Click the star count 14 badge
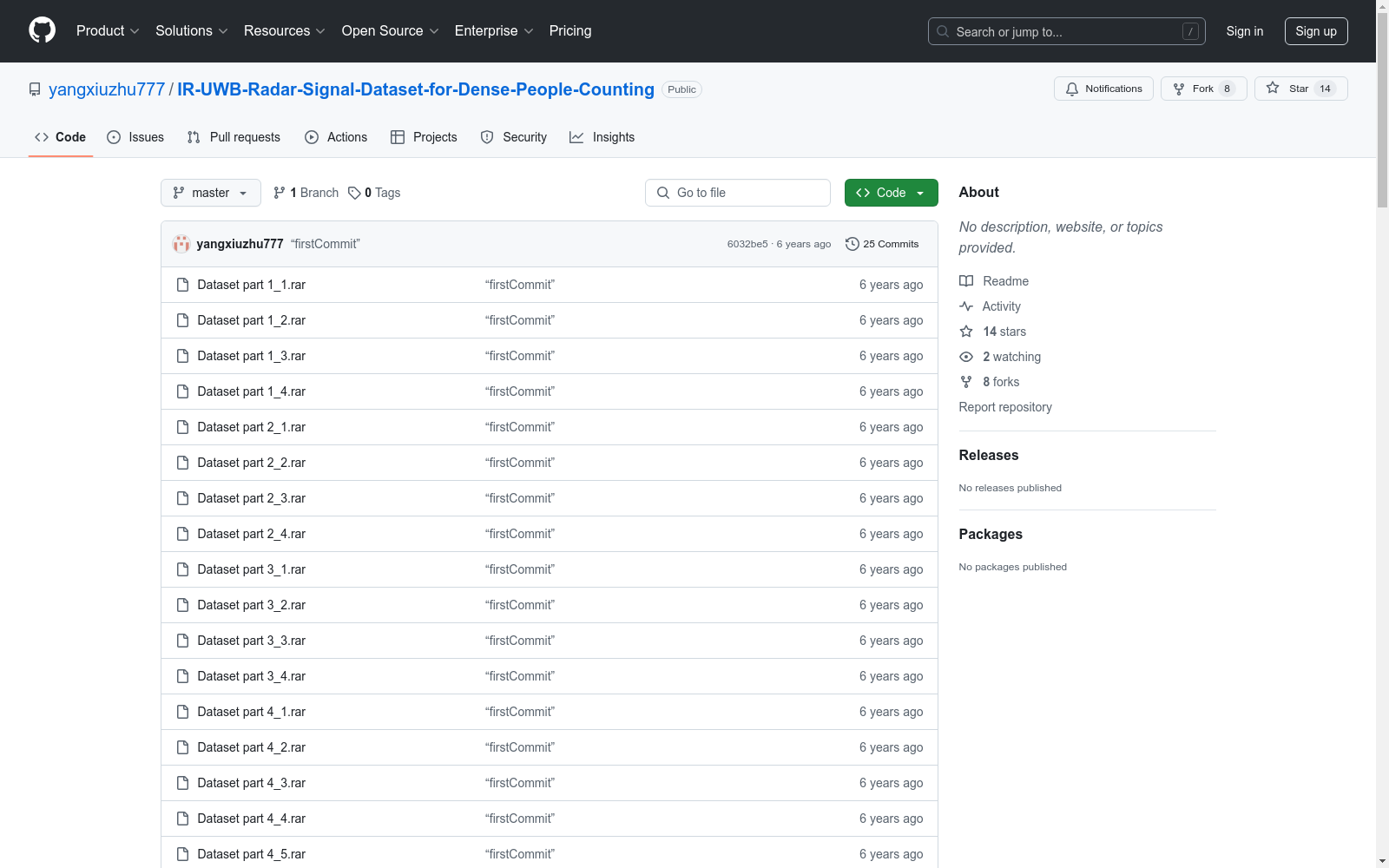Viewport: 1389px width, 868px height. coord(1325,89)
